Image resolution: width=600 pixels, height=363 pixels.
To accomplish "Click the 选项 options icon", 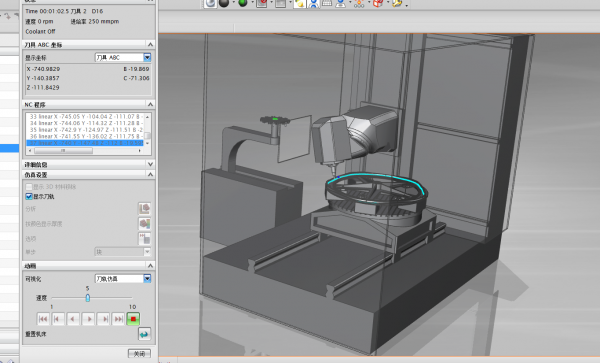I will [144, 238].
